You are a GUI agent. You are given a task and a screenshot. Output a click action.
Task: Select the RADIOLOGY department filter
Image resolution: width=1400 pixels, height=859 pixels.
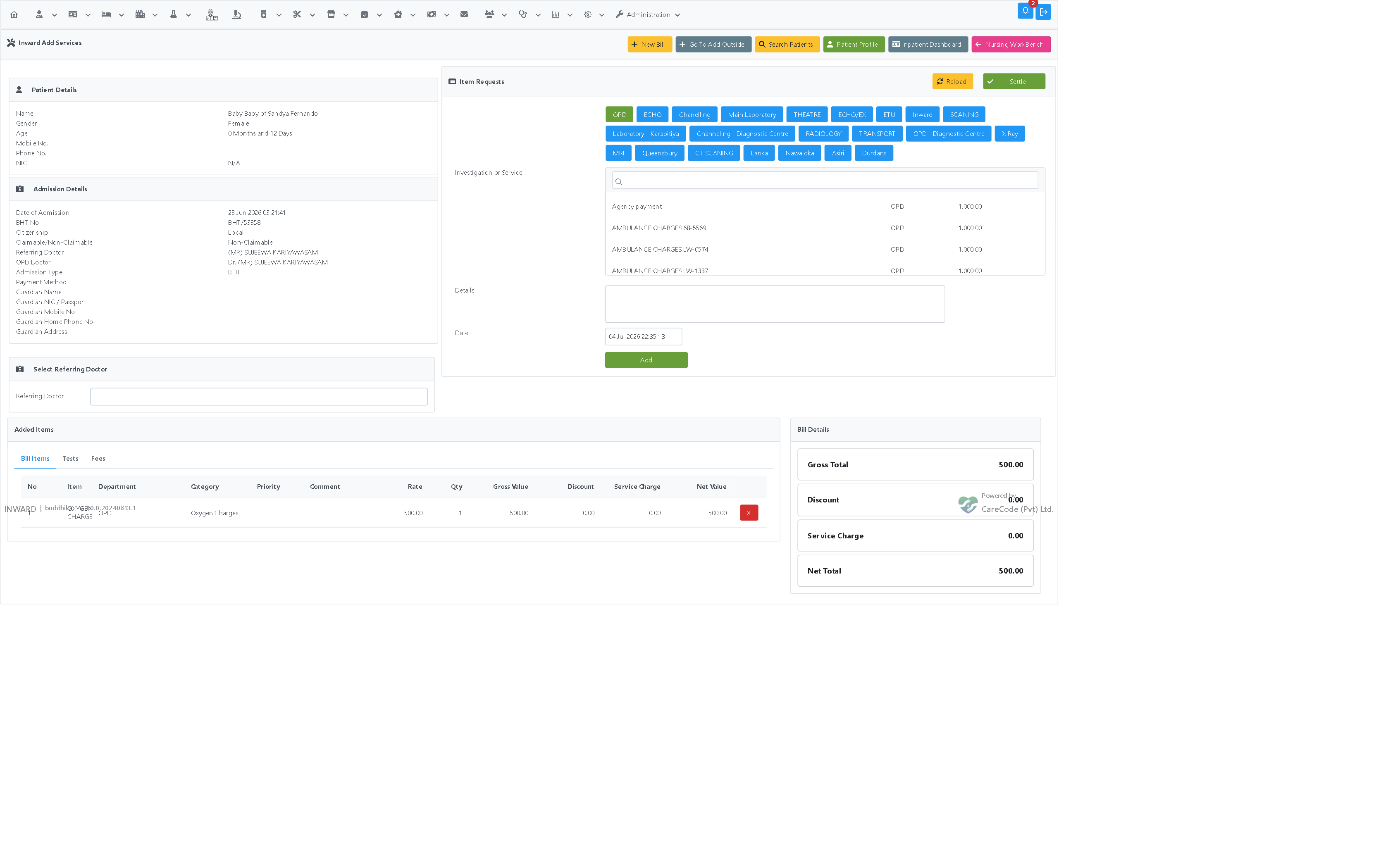pyautogui.click(x=823, y=133)
